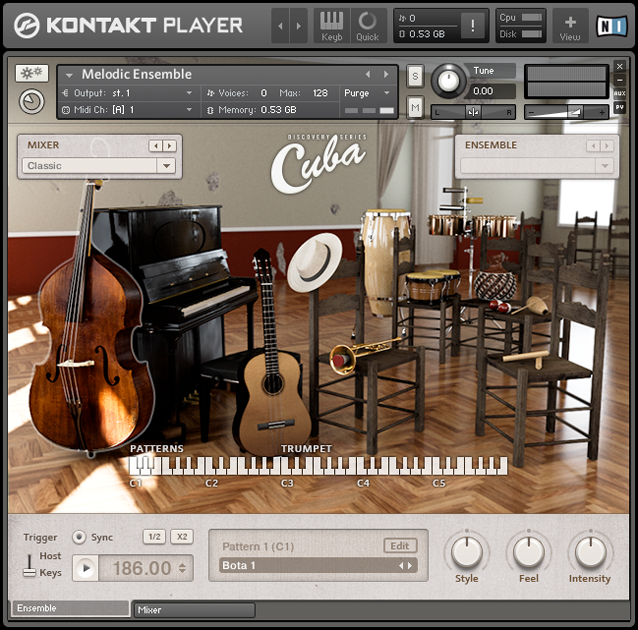Click the volume slider
The image size is (638, 630).
566,112
